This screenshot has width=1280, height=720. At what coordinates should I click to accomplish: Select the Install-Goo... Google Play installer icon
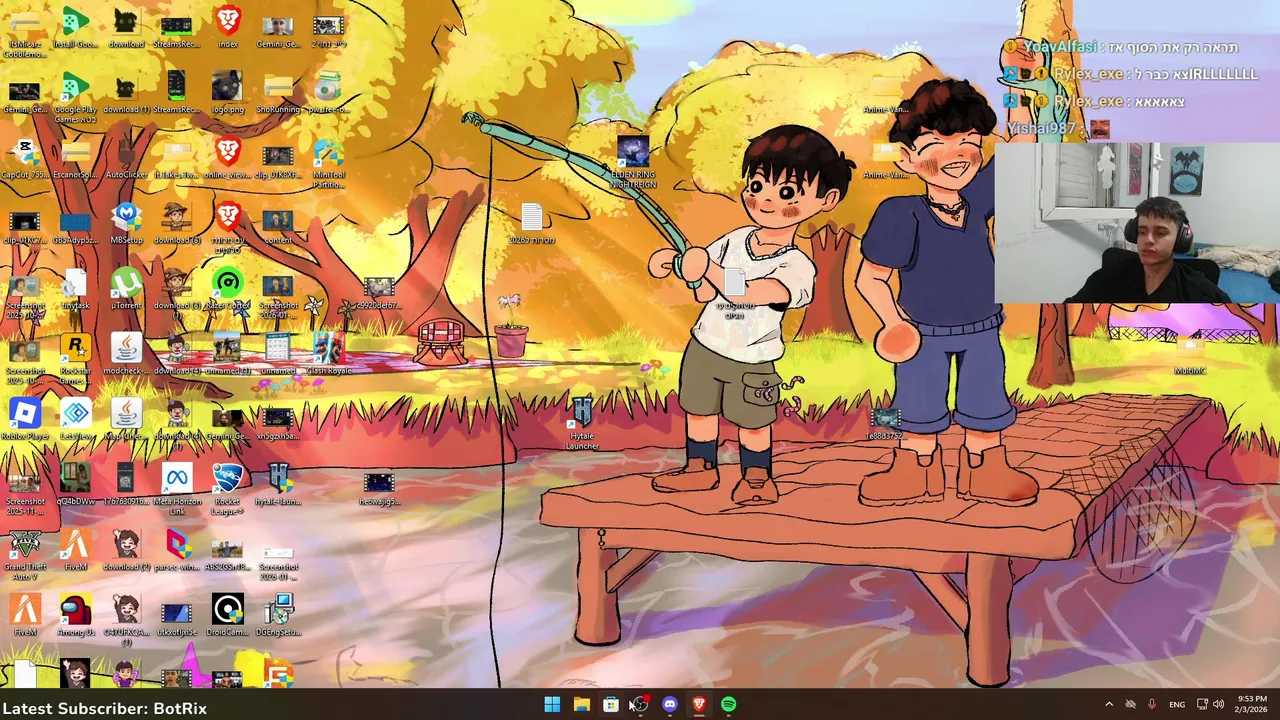coord(75,29)
